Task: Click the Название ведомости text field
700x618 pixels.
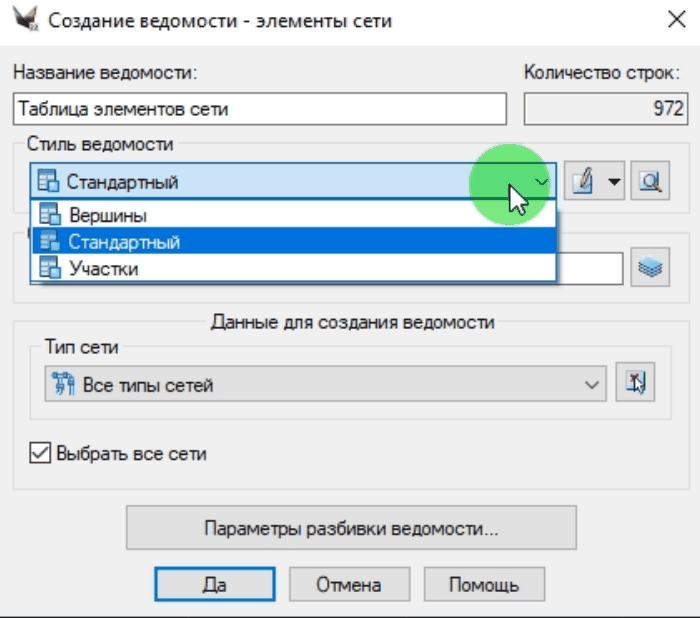Action: coord(260,109)
